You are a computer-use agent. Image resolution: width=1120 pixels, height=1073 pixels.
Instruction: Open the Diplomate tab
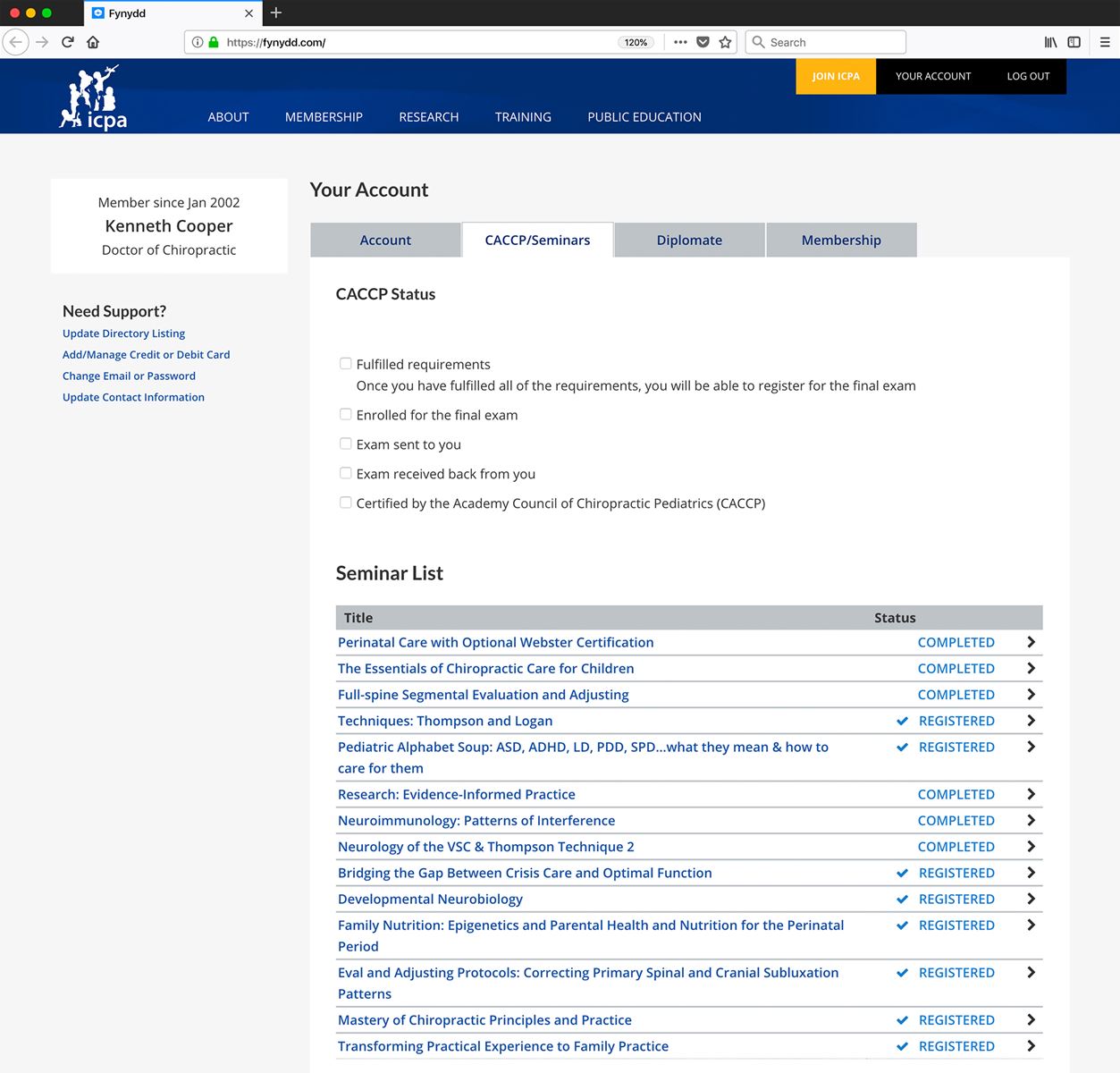coord(689,240)
